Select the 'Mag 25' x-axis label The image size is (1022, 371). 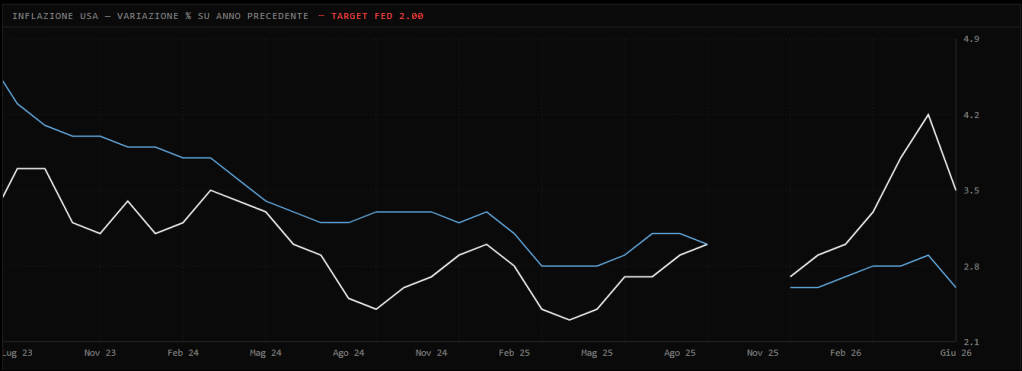597,353
